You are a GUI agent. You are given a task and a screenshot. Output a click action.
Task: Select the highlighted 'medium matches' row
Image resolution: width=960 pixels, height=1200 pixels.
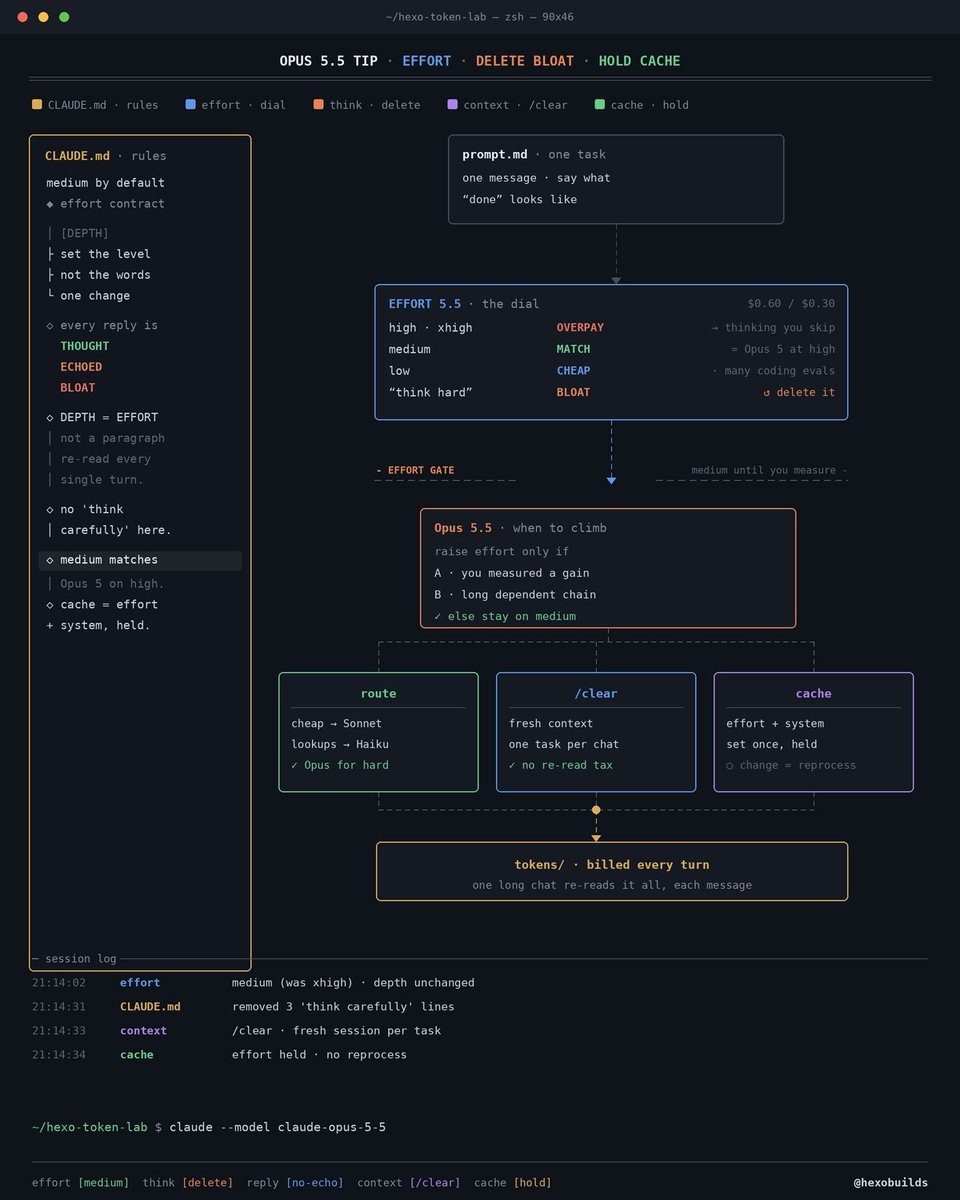pos(140,561)
